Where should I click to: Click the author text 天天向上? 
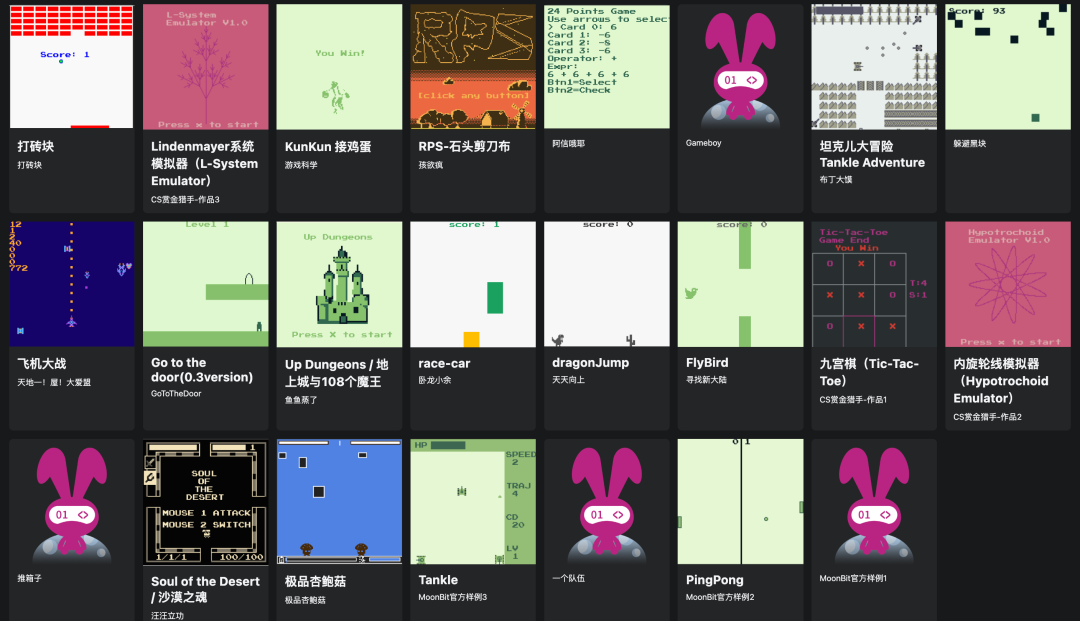point(568,380)
